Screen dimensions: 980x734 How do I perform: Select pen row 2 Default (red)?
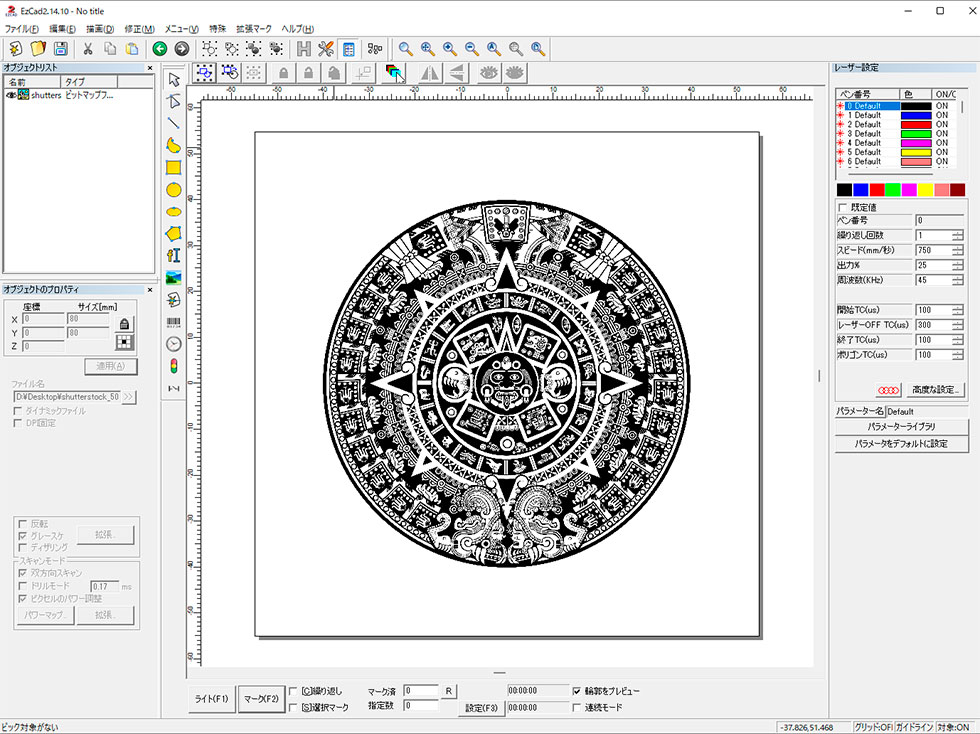point(894,124)
